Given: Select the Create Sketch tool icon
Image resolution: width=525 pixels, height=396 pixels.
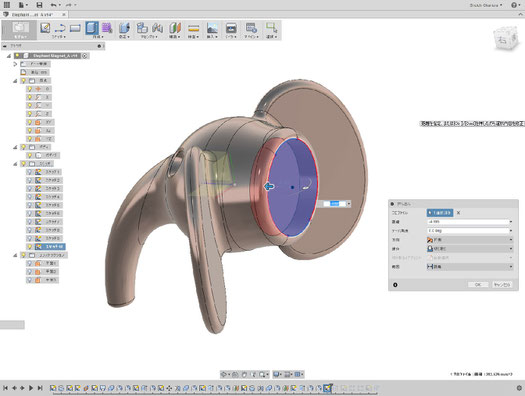Looking at the screenshot, I should point(45,28).
